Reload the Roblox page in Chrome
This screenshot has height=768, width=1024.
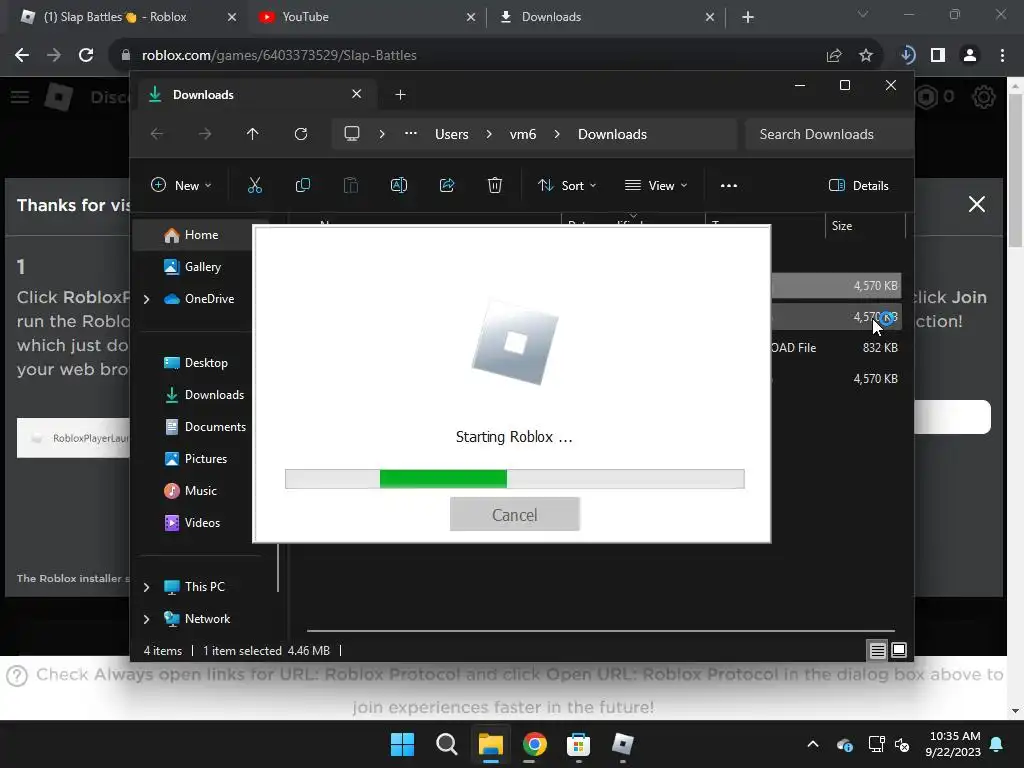[86, 56]
